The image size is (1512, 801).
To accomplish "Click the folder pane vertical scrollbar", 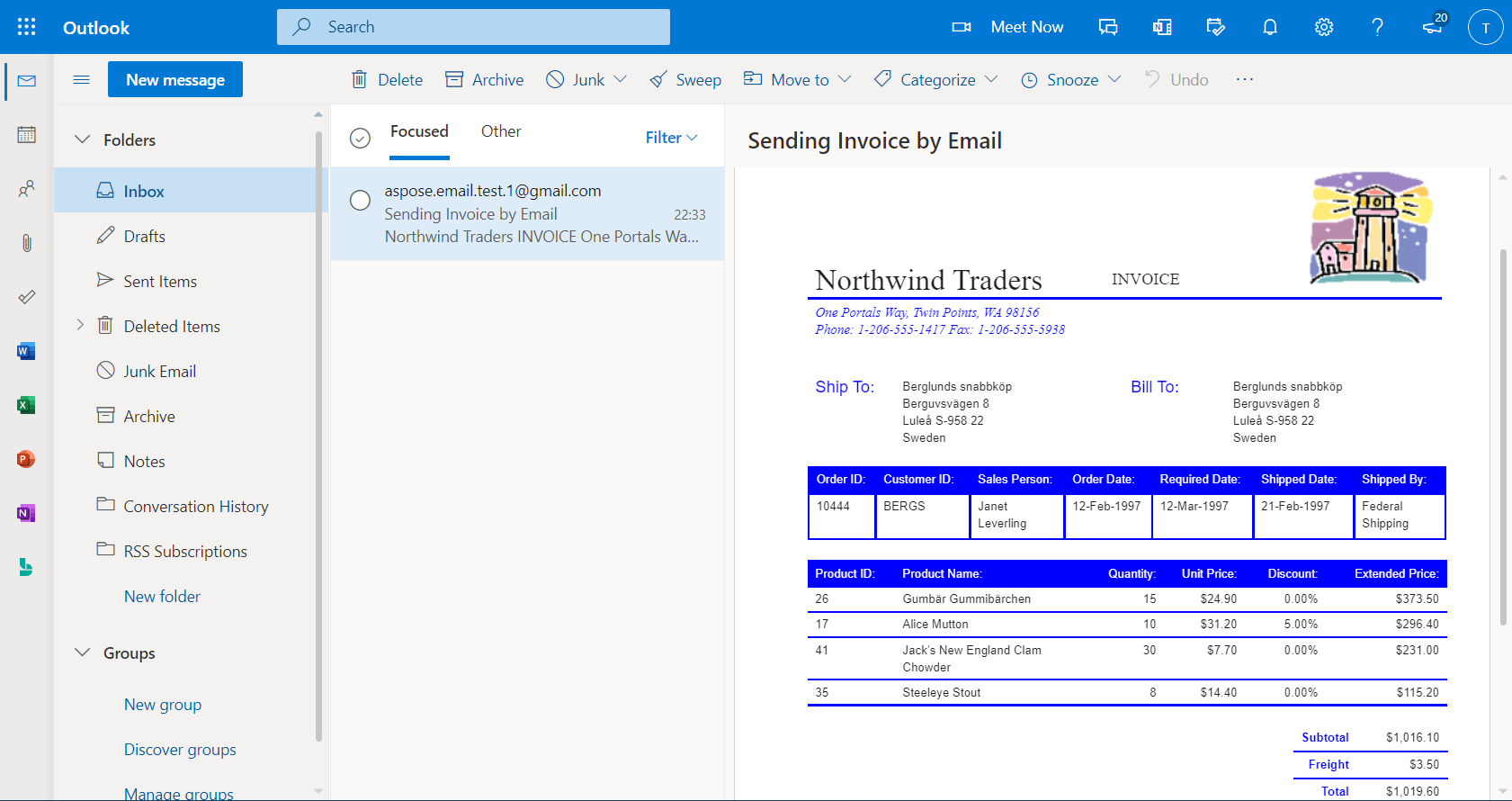I will click(318, 436).
